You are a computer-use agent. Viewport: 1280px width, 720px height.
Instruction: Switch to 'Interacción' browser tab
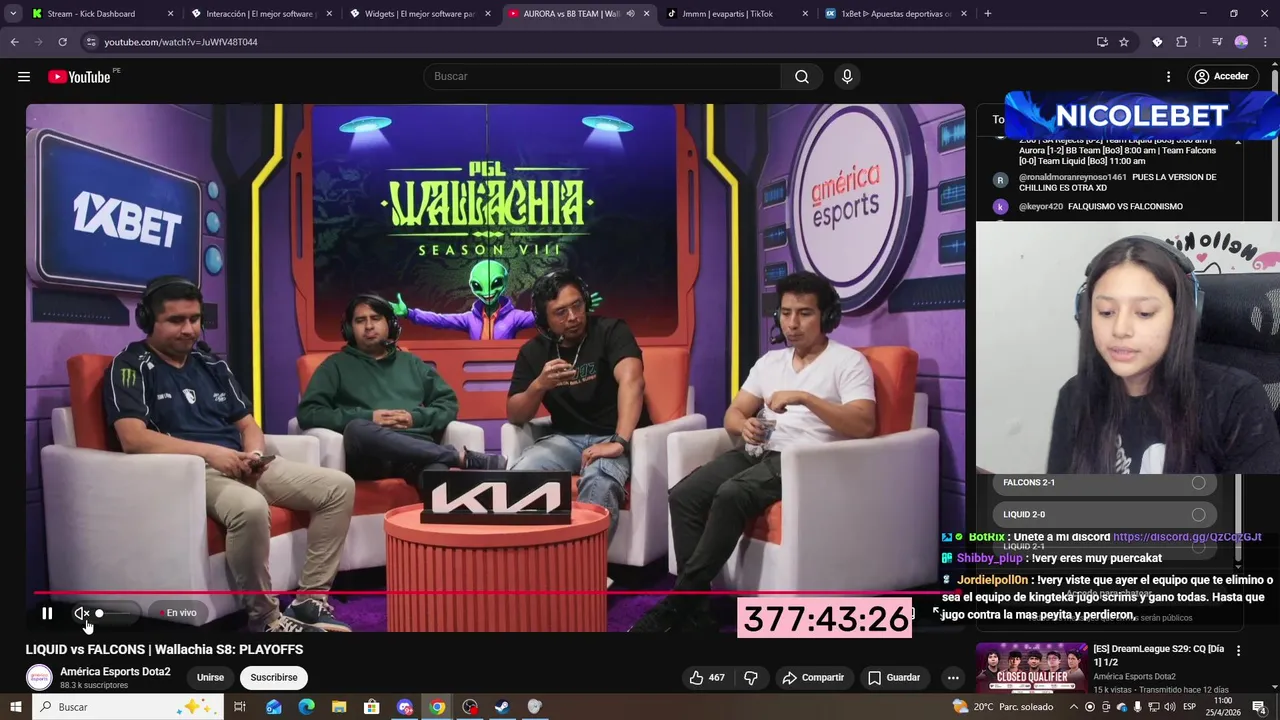[259, 14]
